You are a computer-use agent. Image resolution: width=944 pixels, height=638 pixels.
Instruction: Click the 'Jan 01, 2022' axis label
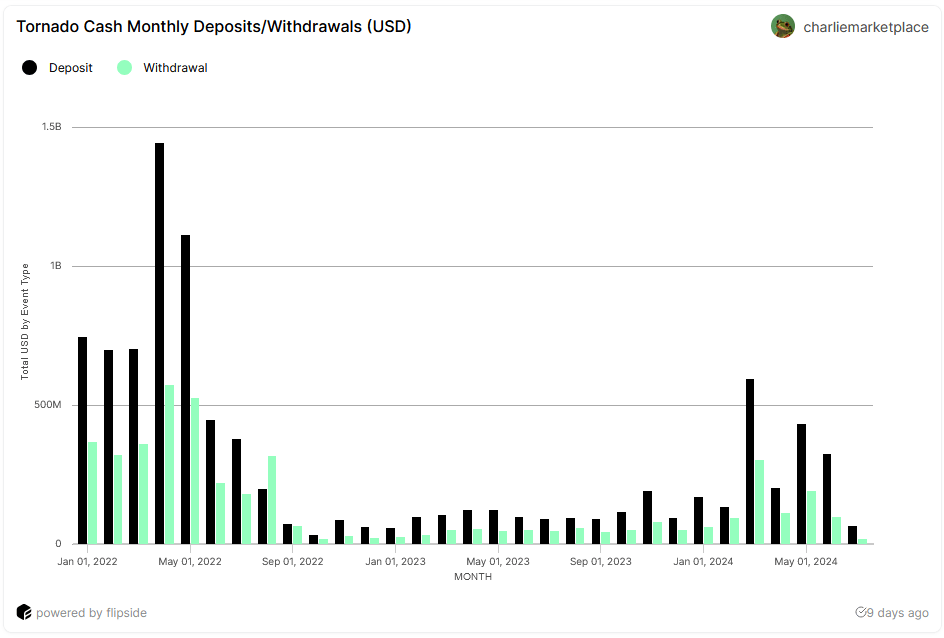click(x=87, y=562)
